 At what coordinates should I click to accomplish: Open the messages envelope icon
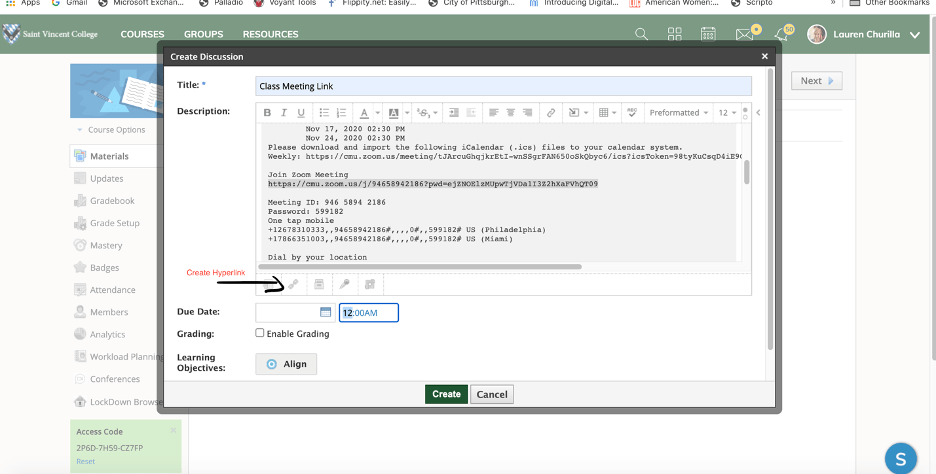click(x=743, y=35)
